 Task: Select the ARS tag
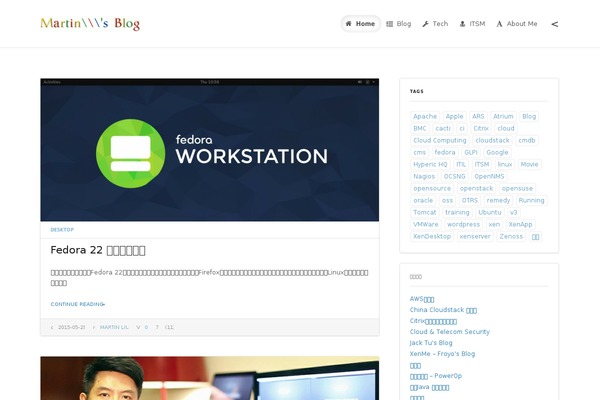[x=478, y=116]
